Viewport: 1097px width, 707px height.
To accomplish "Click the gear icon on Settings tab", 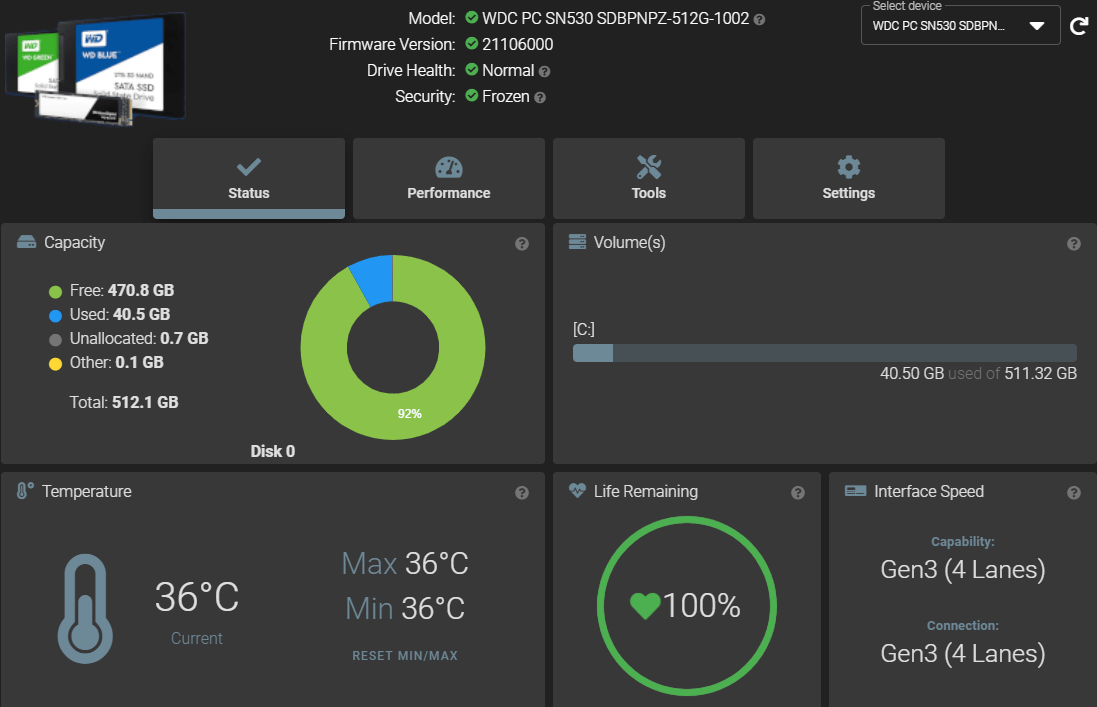I will [x=849, y=167].
